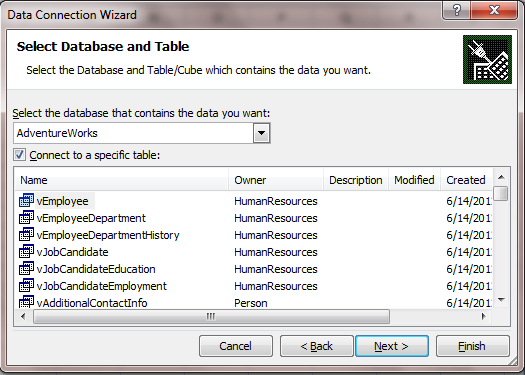Select the vEmployeeDepartment view name
Viewport: 525px width, 375px height.
pyautogui.click(x=91, y=218)
